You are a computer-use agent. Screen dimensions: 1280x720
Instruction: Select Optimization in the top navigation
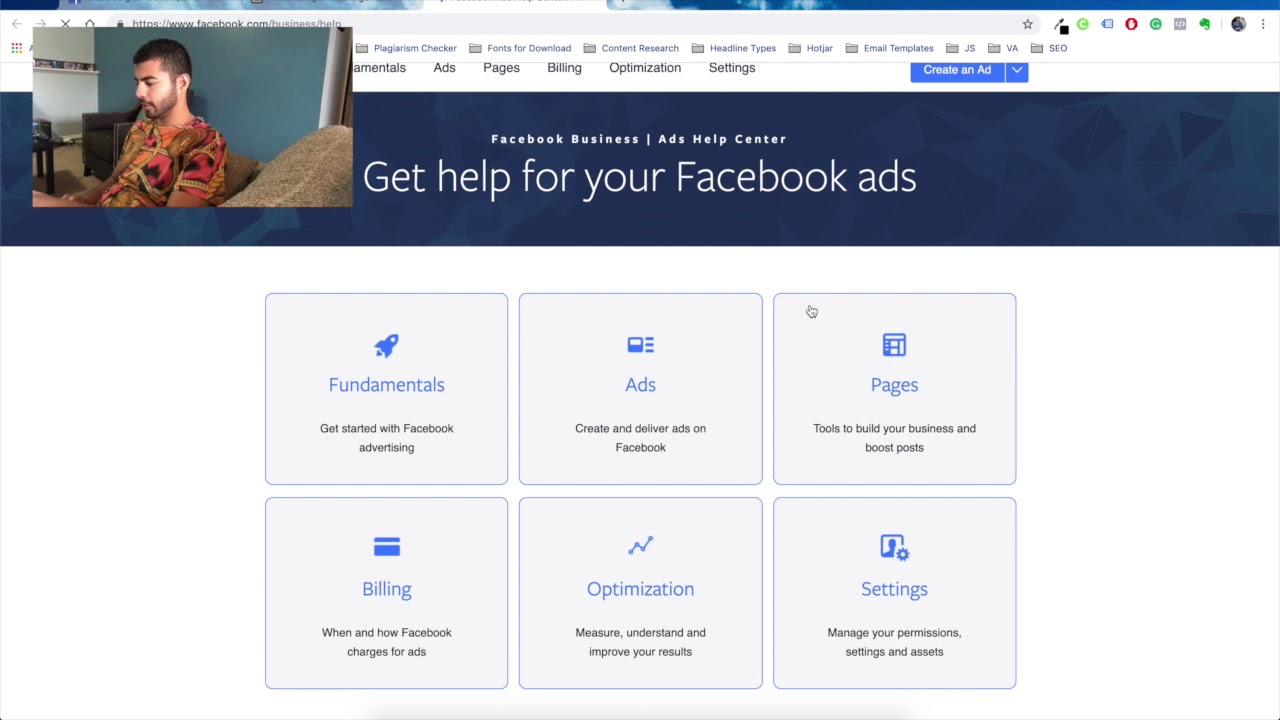(645, 68)
